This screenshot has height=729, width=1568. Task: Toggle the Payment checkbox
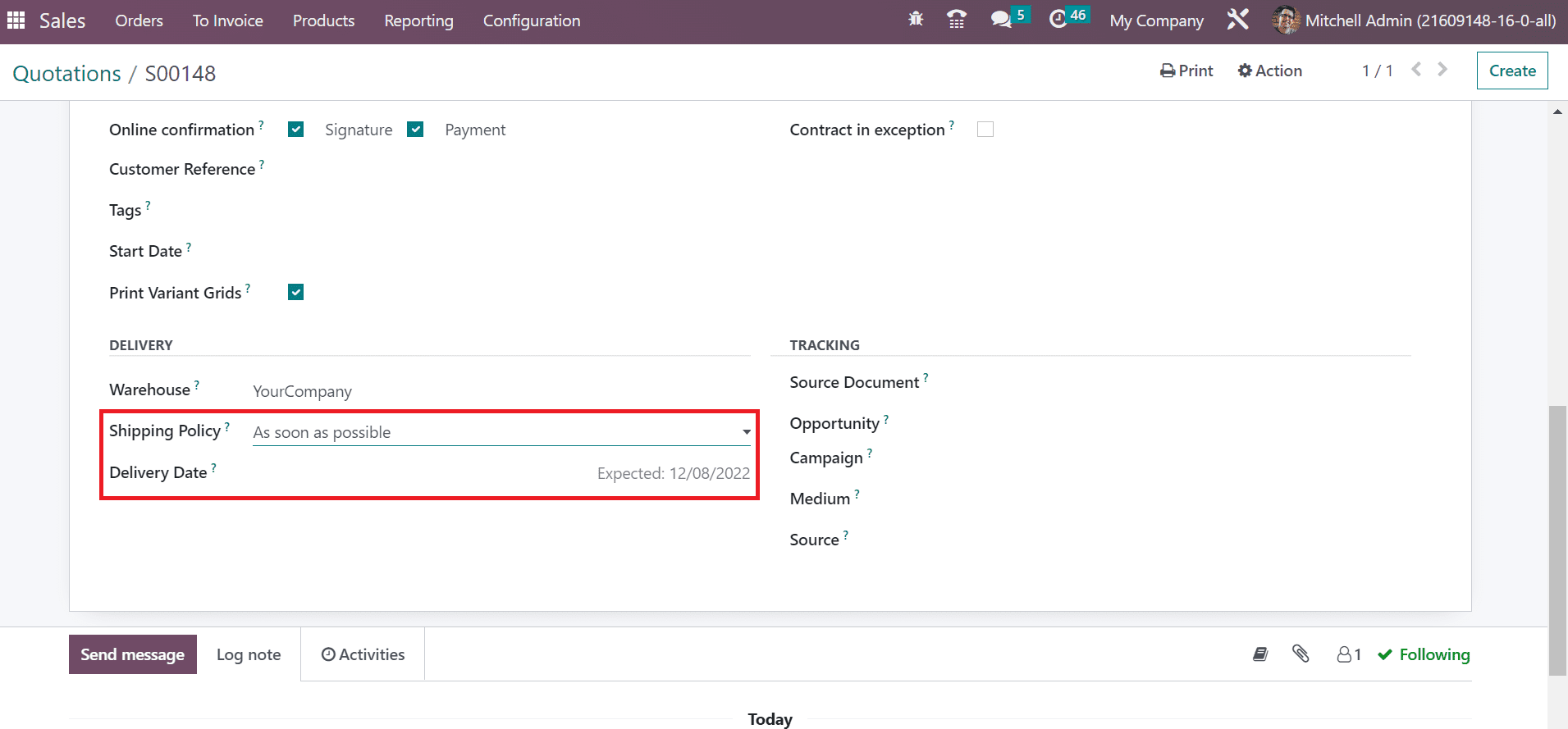[415, 130]
